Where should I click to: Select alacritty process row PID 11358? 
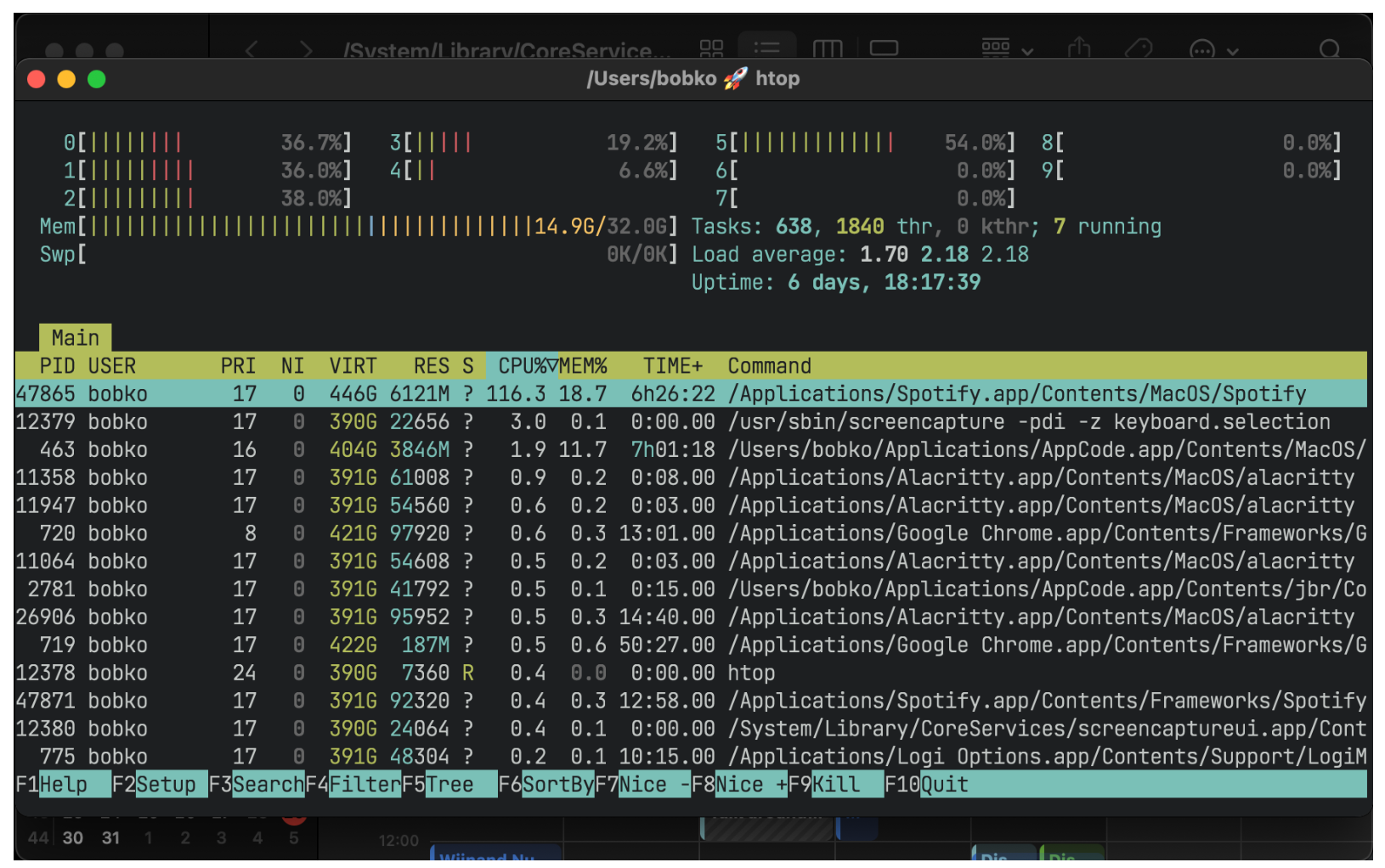coord(691,477)
